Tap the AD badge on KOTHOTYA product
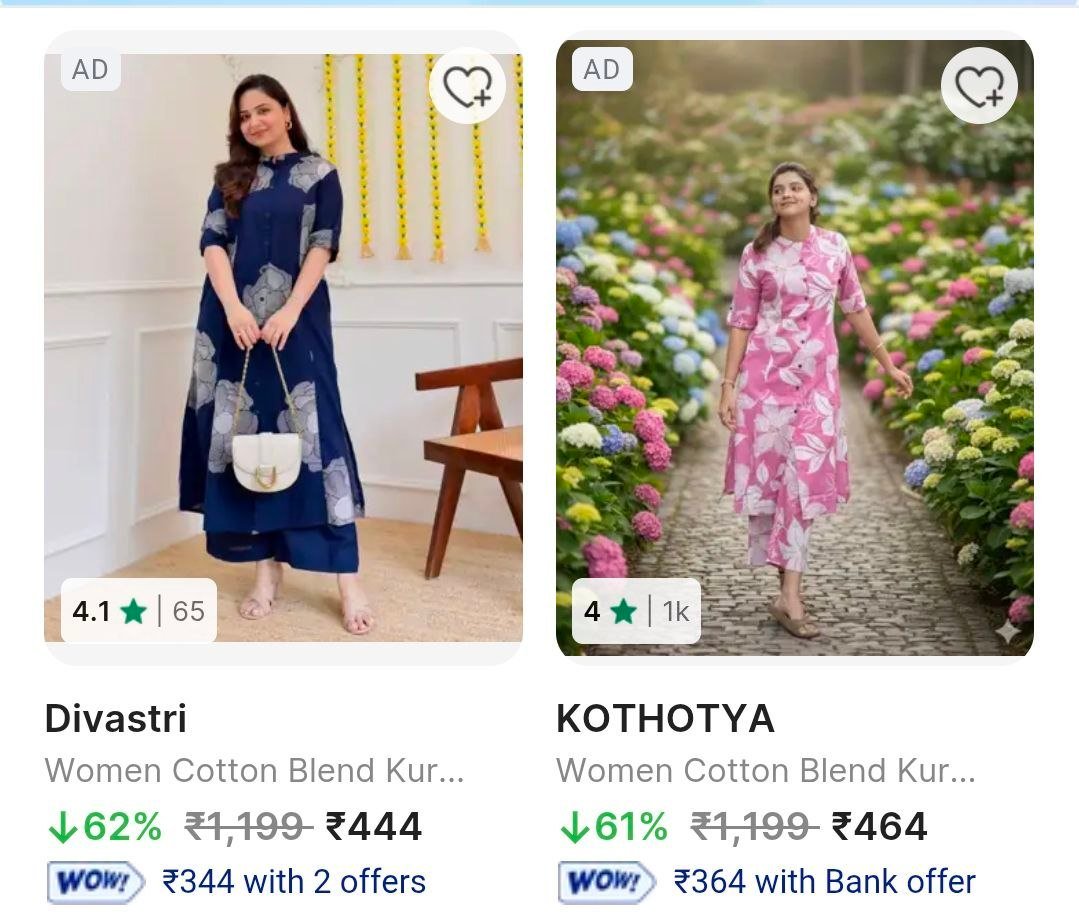1079x918 pixels. (x=601, y=70)
